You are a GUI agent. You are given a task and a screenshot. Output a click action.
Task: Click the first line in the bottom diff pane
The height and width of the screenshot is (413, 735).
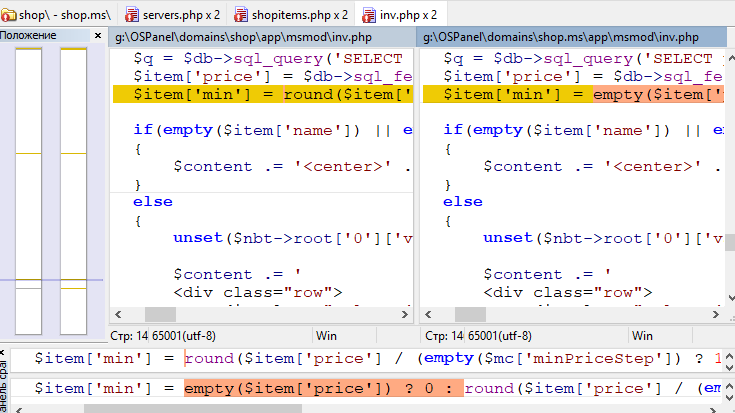click(300, 358)
